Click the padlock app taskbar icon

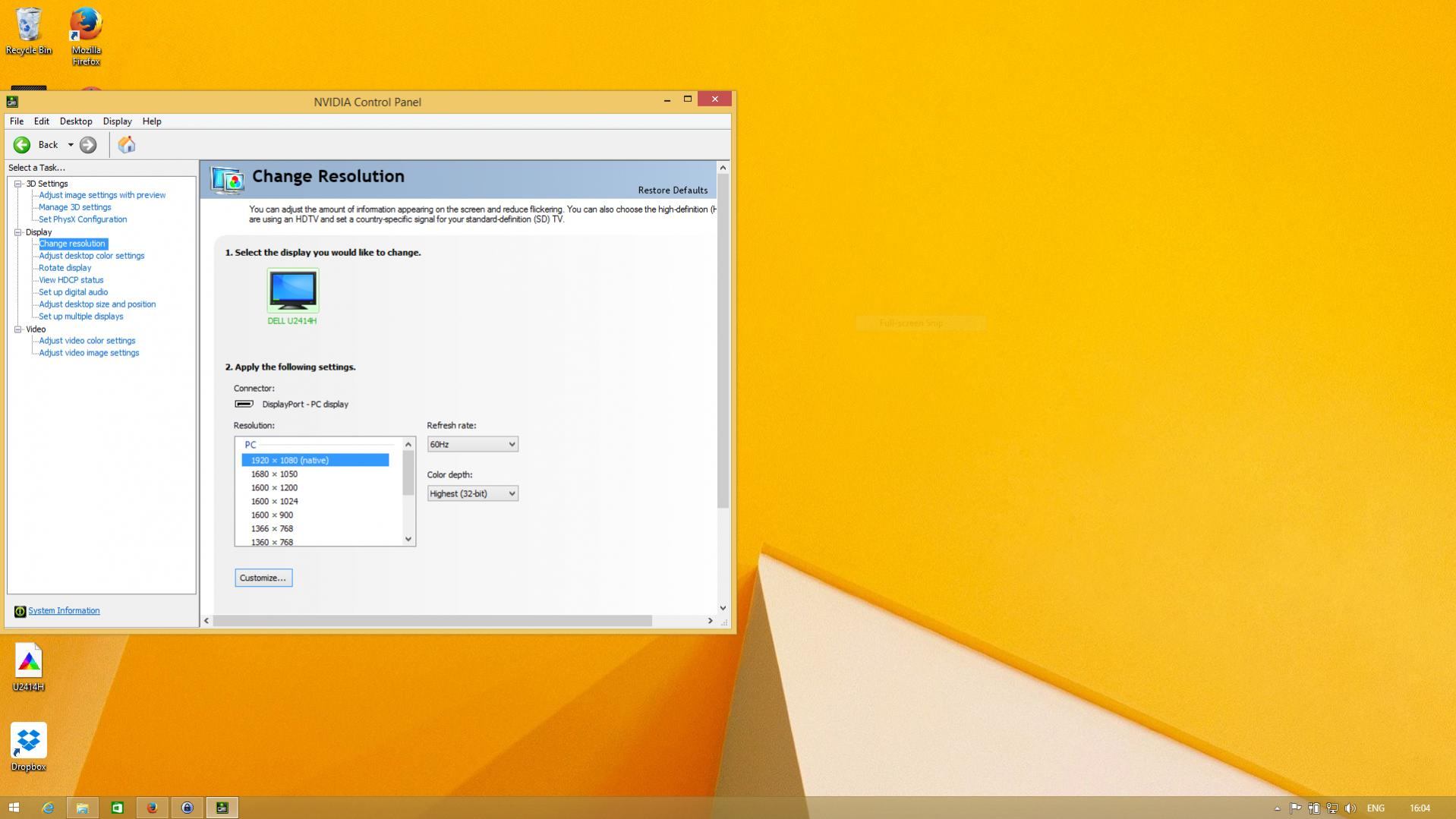(x=188, y=808)
